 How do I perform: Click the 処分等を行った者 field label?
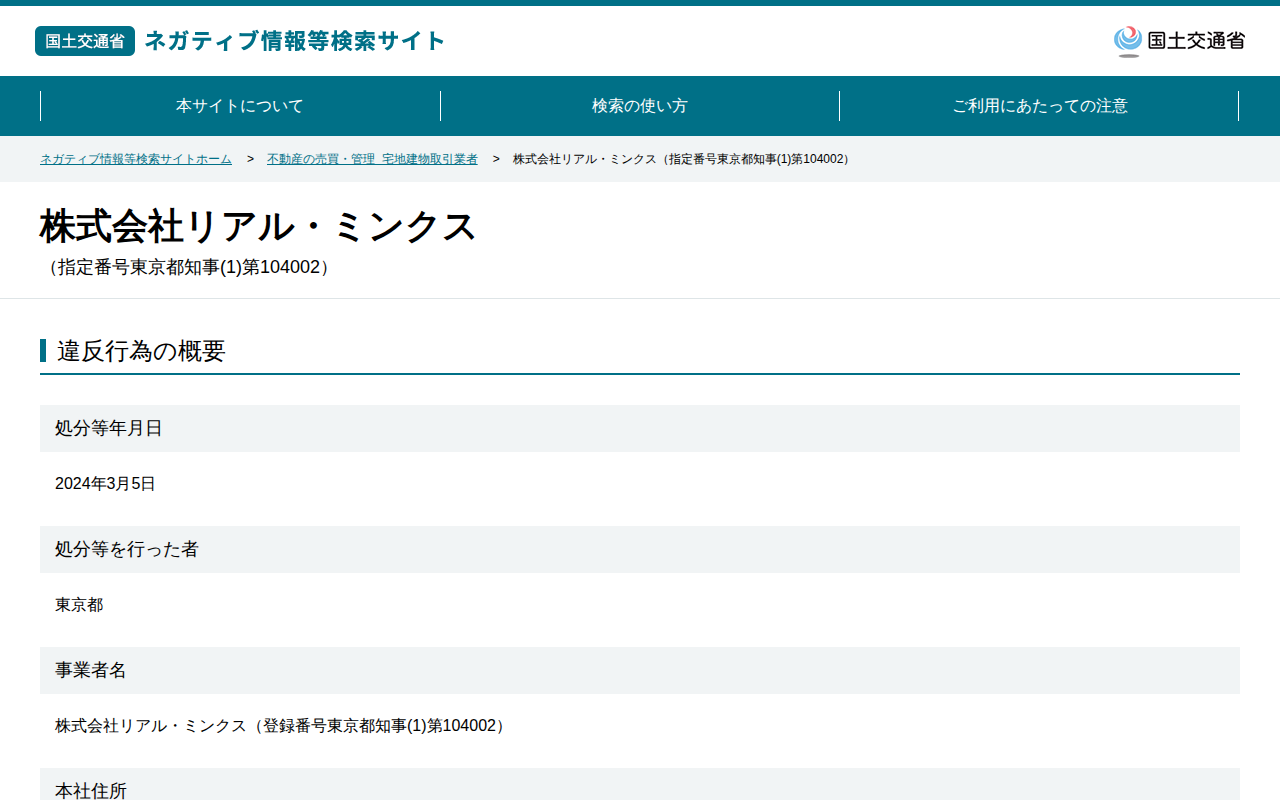(x=127, y=549)
